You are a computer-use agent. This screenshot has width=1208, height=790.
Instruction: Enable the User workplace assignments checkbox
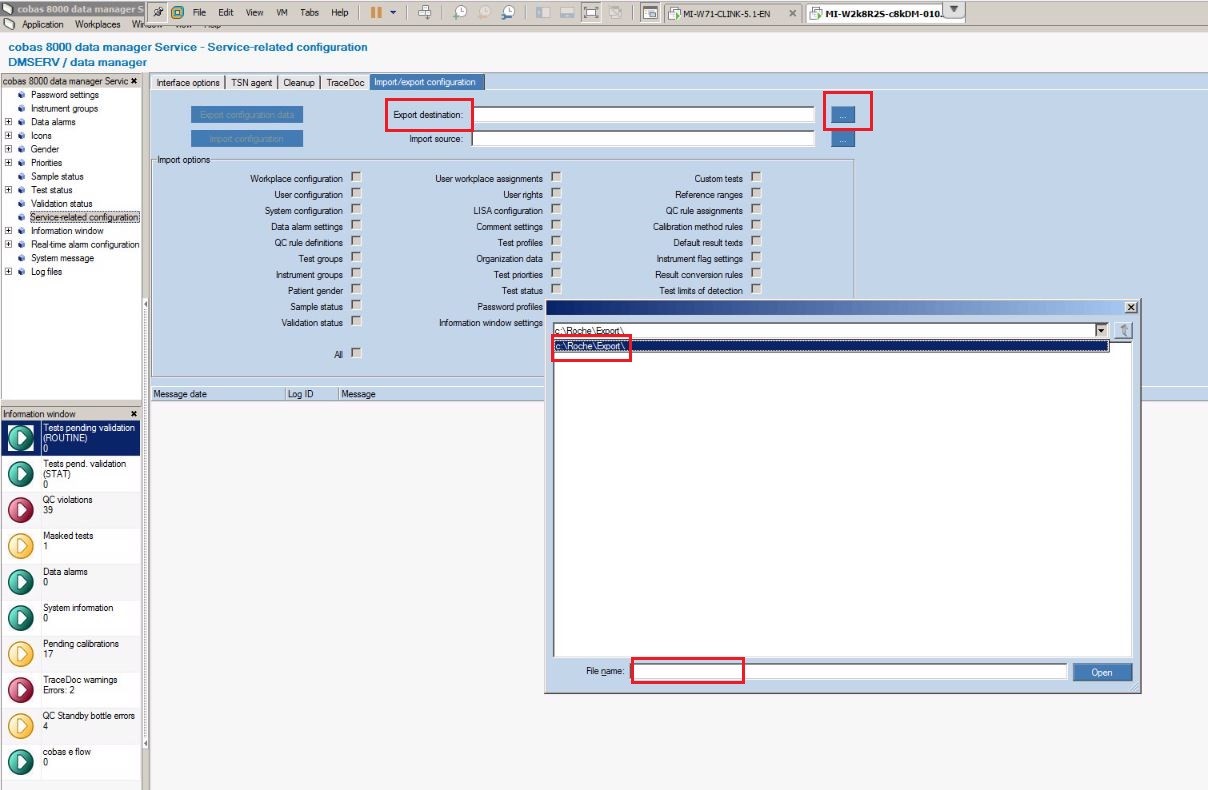tap(556, 177)
